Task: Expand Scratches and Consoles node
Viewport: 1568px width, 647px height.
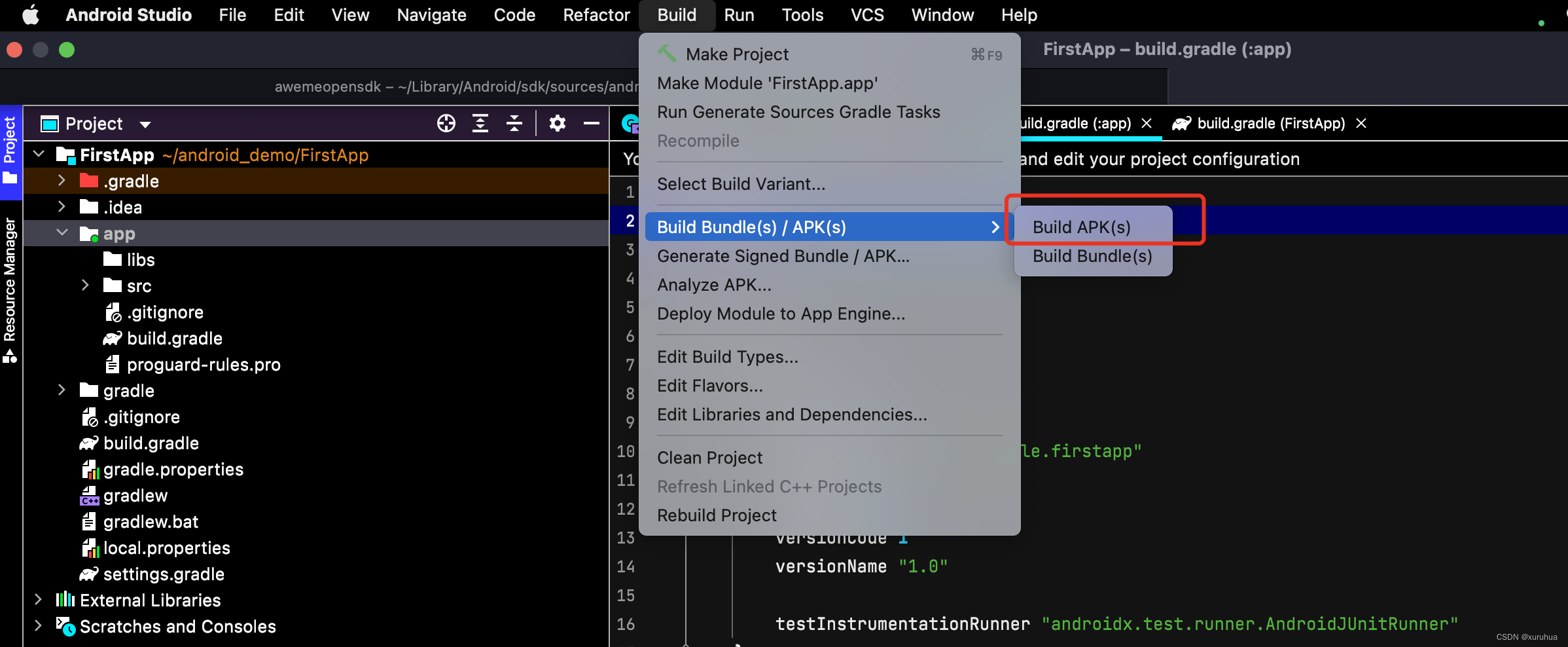Action: pyautogui.click(x=38, y=626)
